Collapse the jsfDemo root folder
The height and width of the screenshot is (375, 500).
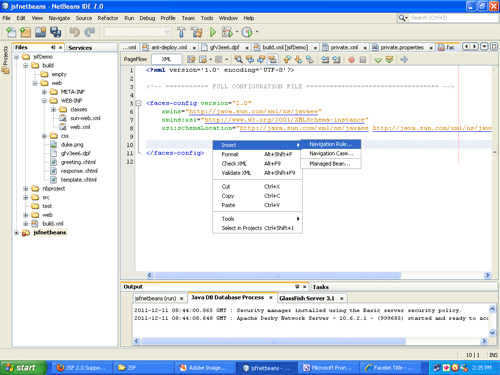pos(16,57)
